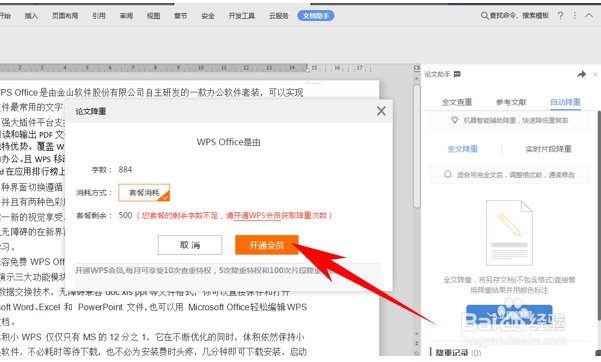Click the 套餐剩余 value 500

pyautogui.click(x=125, y=215)
